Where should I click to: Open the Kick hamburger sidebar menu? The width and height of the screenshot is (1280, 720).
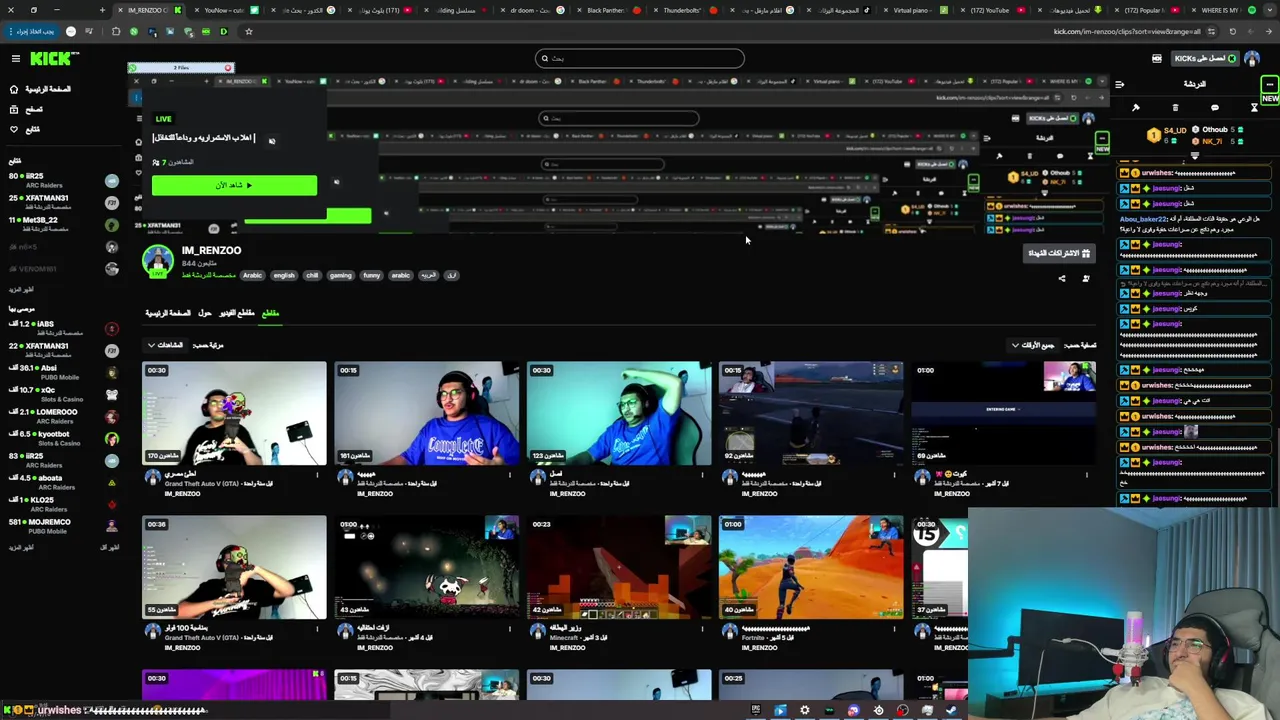[15, 59]
